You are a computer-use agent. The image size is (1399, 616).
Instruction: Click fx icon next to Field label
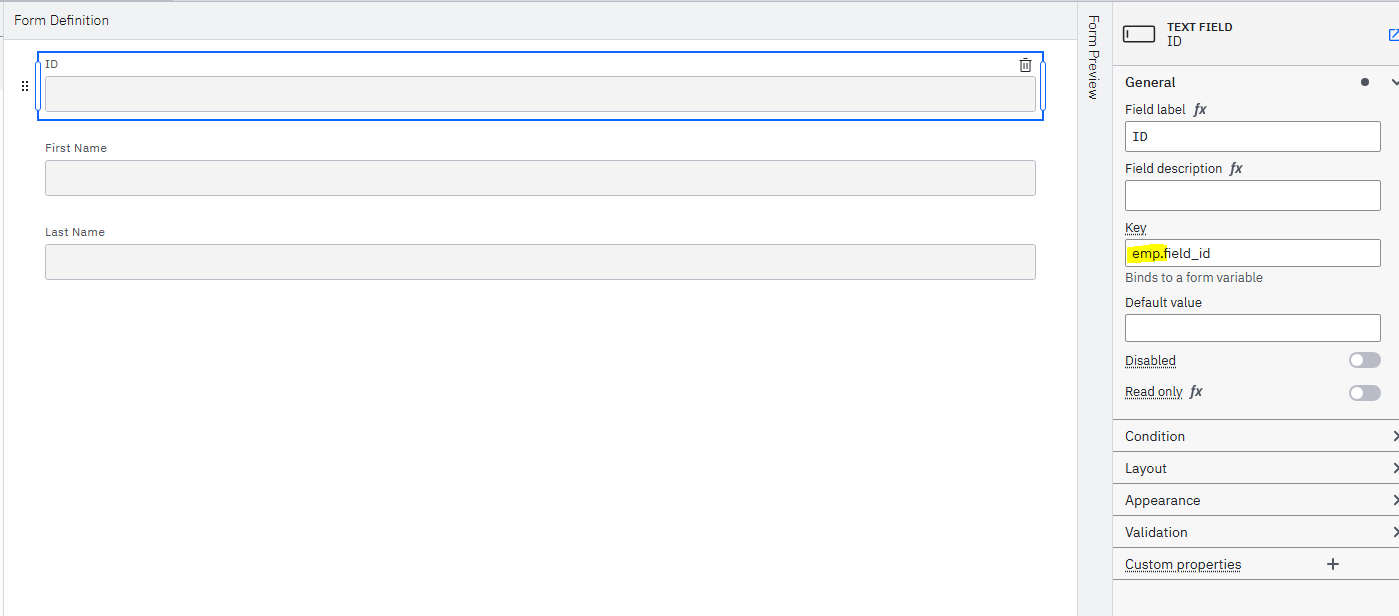[1200, 109]
